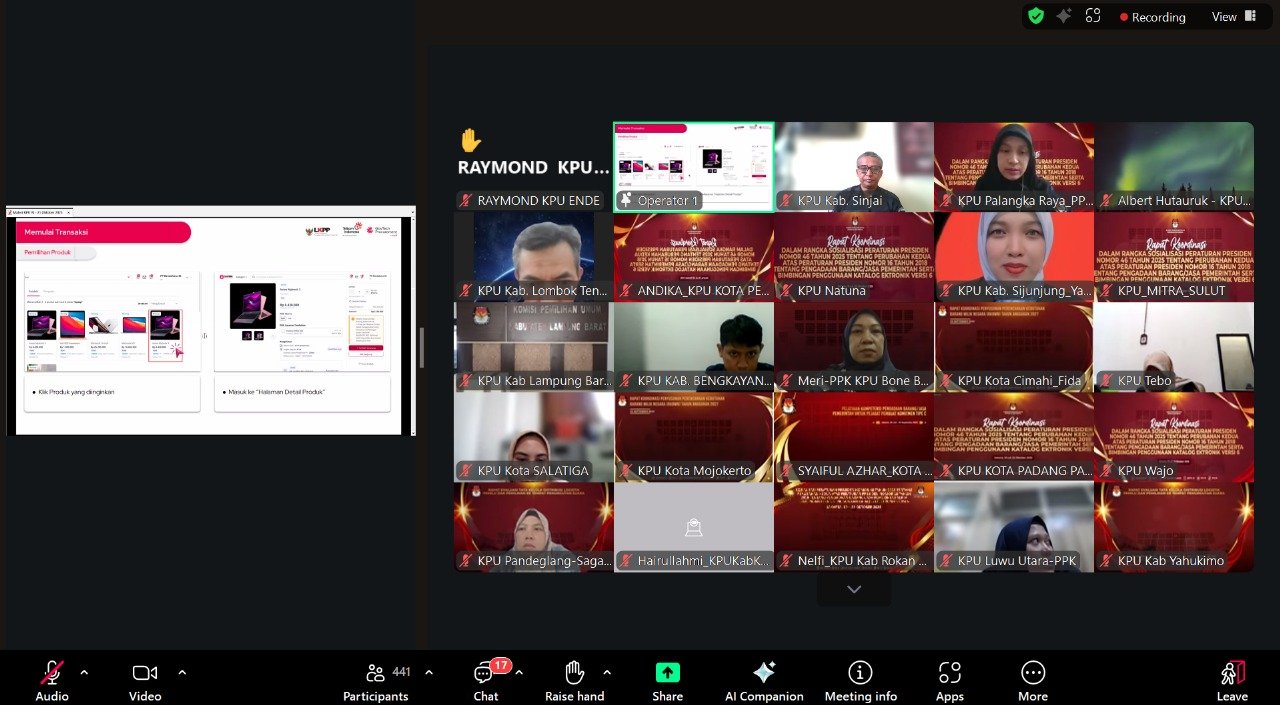This screenshot has width=1280, height=705.
Task: Click the green encryption shield icon
Action: coord(1036,16)
